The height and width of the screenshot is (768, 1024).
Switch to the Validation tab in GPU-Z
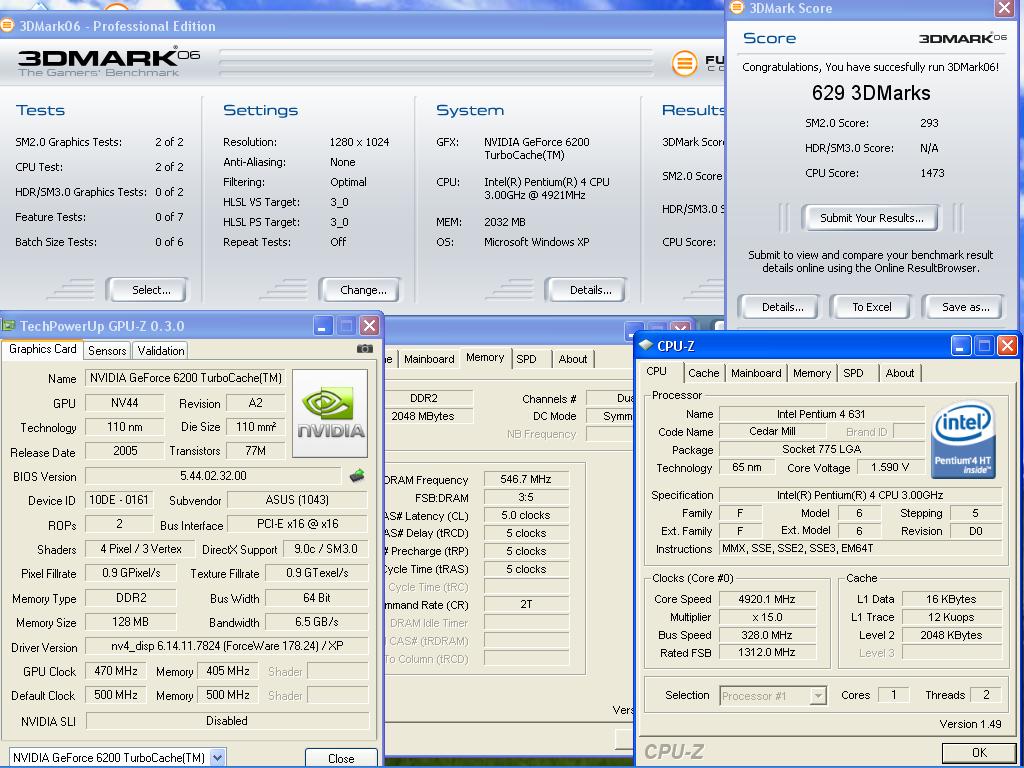(x=161, y=351)
